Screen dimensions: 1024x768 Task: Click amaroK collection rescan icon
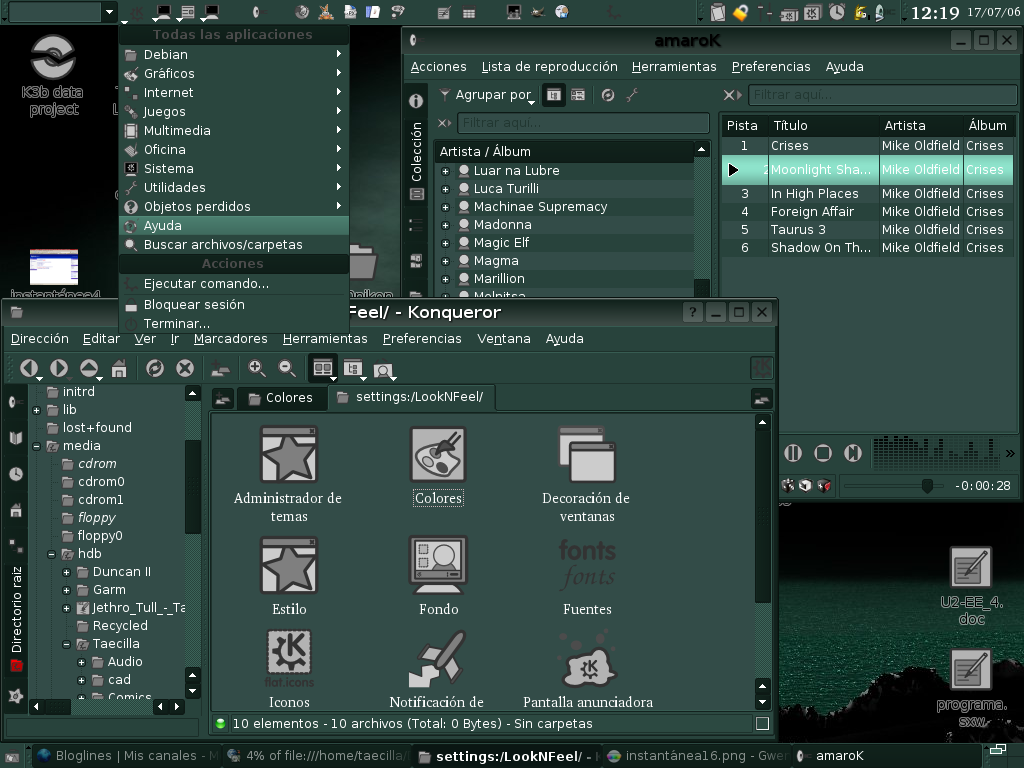coord(607,95)
